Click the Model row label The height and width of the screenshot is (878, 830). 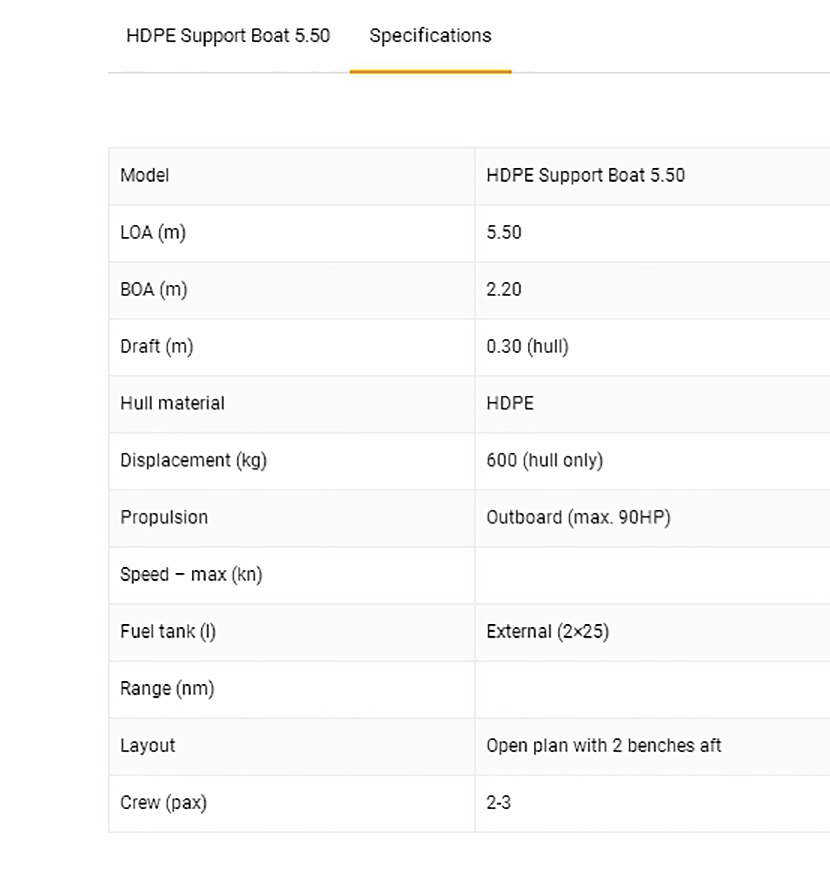coord(145,175)
